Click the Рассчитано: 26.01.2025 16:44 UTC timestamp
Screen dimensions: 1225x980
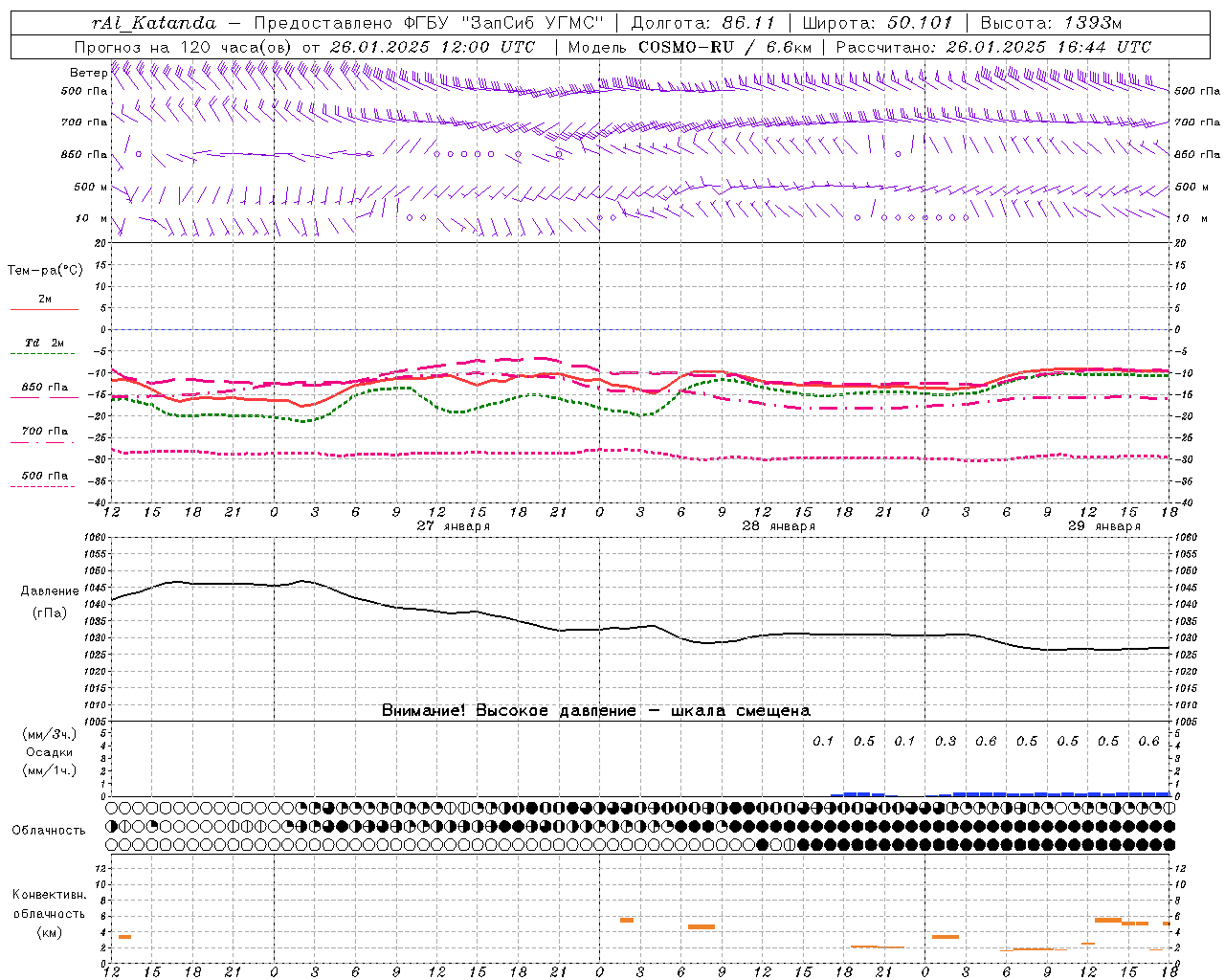[993, 47]
